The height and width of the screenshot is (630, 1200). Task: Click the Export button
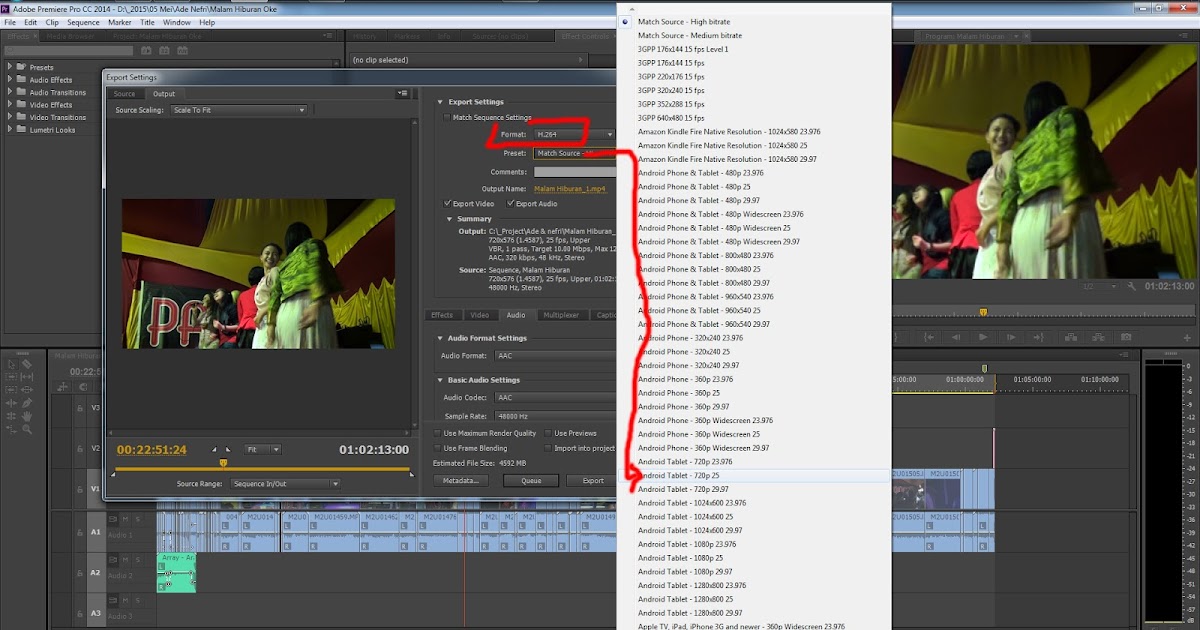click(593, 481)
